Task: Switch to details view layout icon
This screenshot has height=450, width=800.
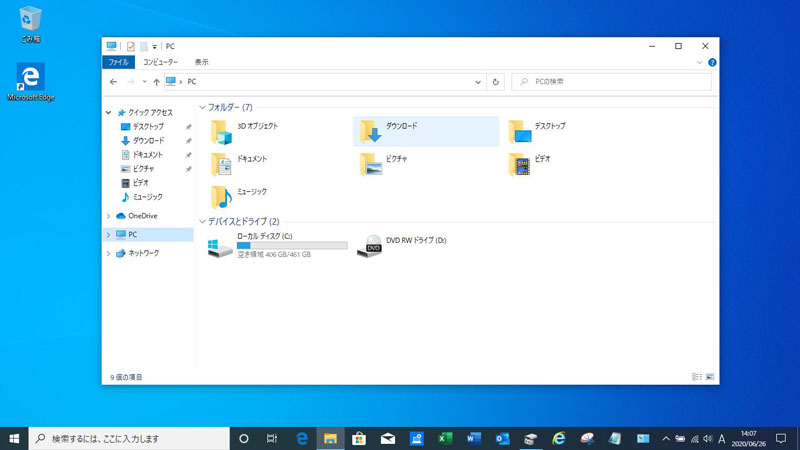Action: coord(697,377)
